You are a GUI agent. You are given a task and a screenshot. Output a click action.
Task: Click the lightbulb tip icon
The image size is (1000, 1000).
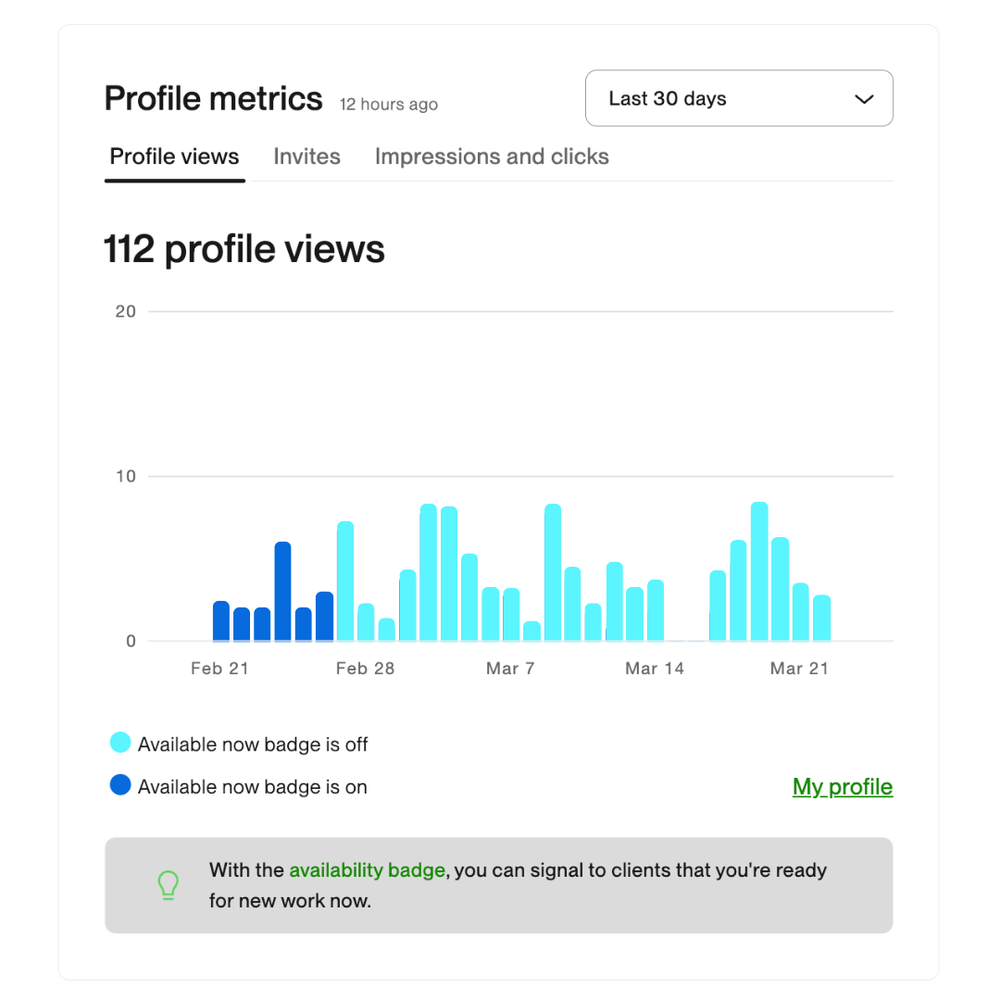point(167,885)
